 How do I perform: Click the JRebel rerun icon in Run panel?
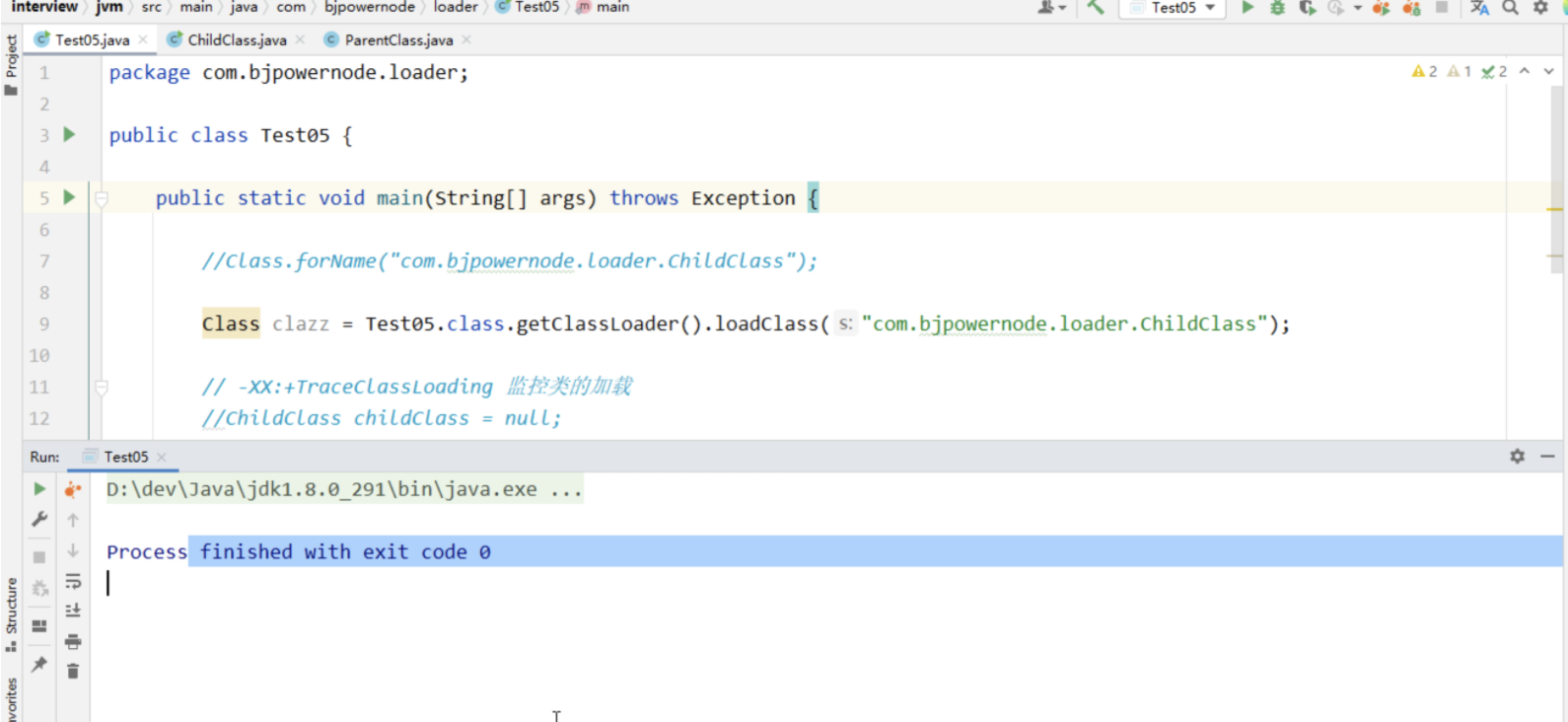73,489
